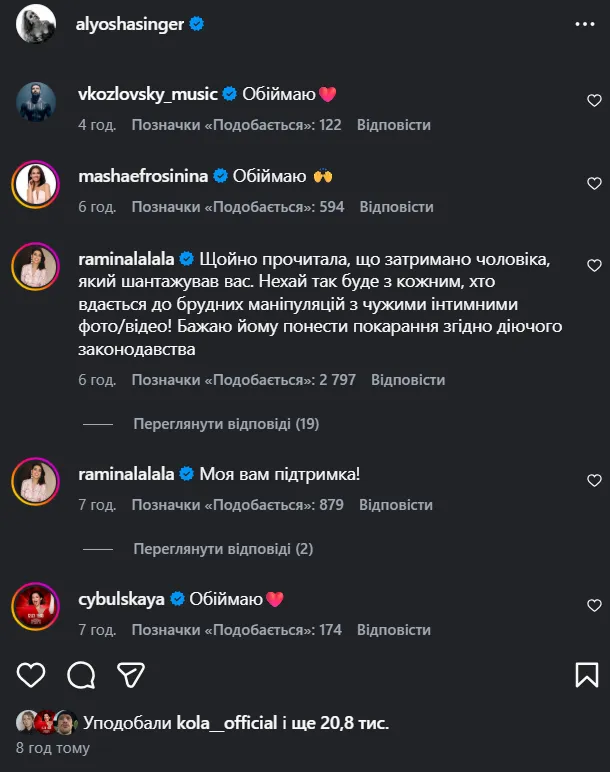Screen dimensions: 610x772
Task: Like the vkozlovsky_music comment heart
Action: pos(594,100)
